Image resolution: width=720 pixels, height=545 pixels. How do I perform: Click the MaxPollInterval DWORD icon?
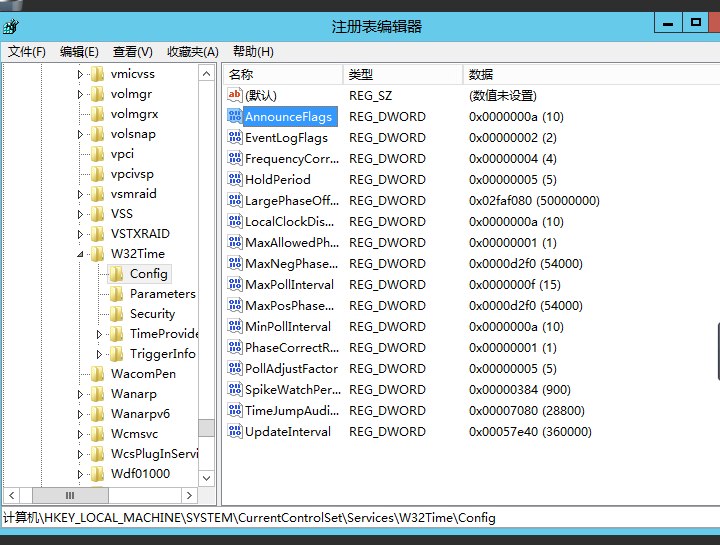(x=235, y=285)
